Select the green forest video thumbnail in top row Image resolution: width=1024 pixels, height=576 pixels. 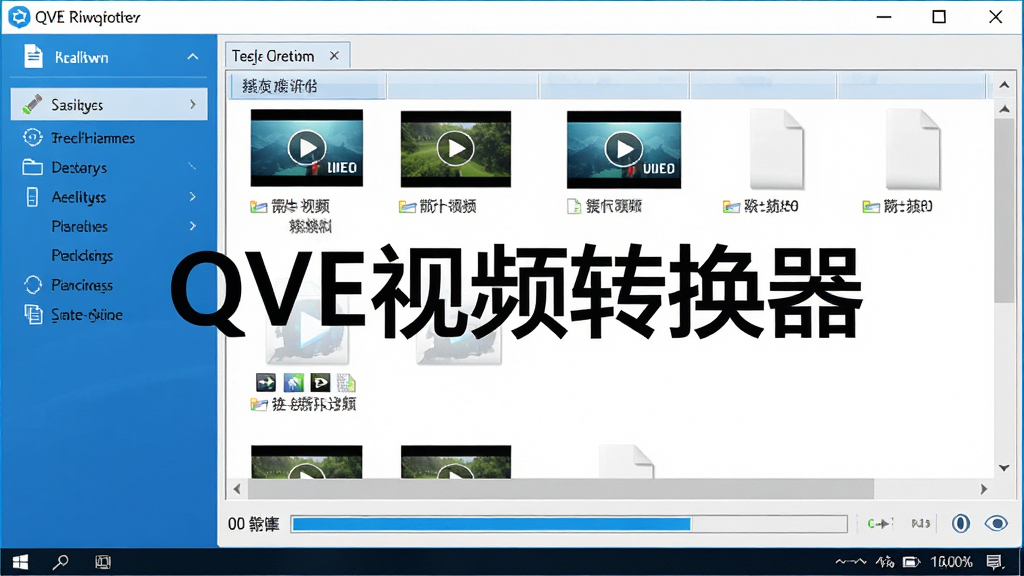click(x=456, y=149)
